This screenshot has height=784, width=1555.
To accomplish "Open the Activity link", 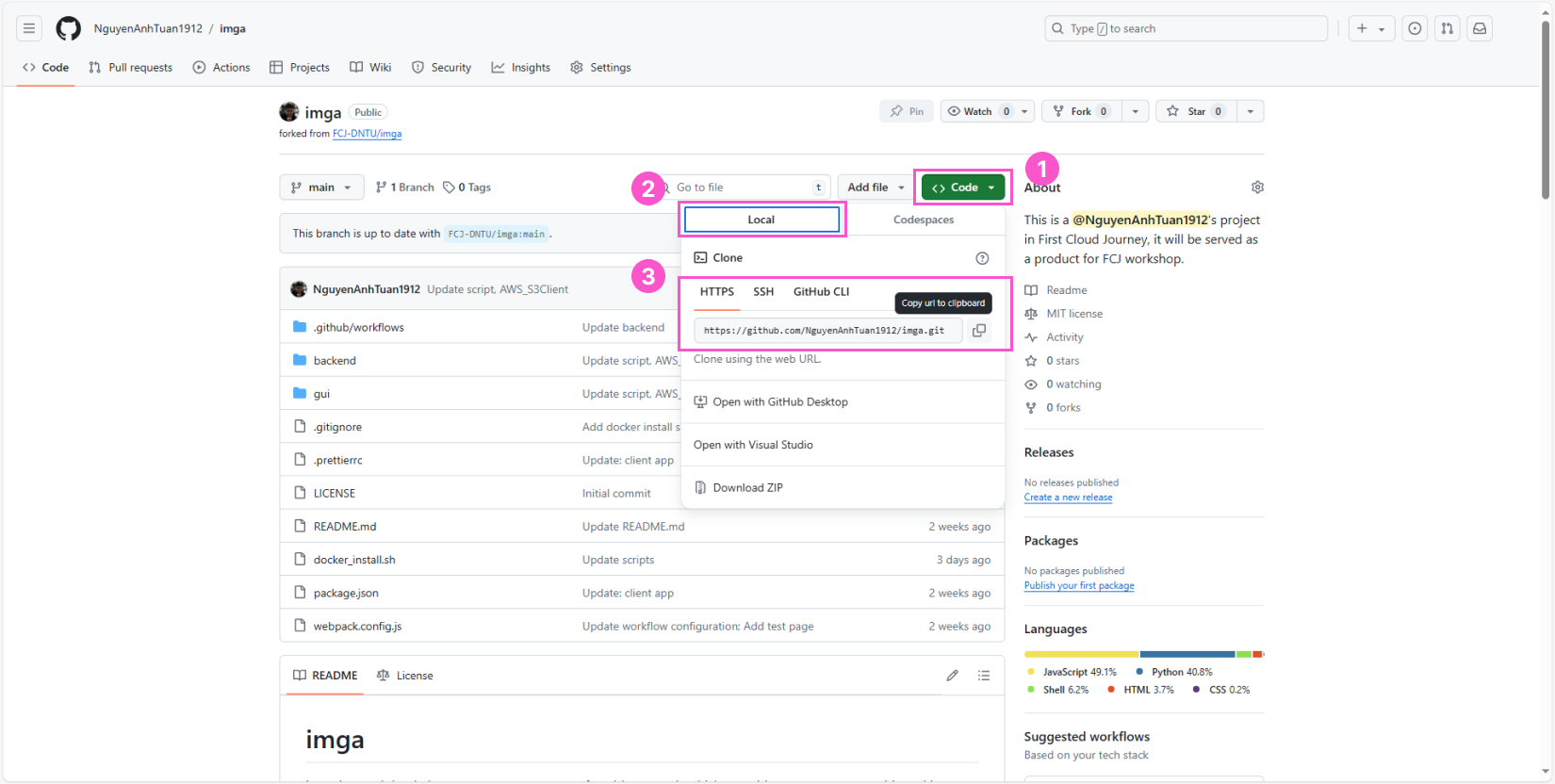I will (1055, 337).
